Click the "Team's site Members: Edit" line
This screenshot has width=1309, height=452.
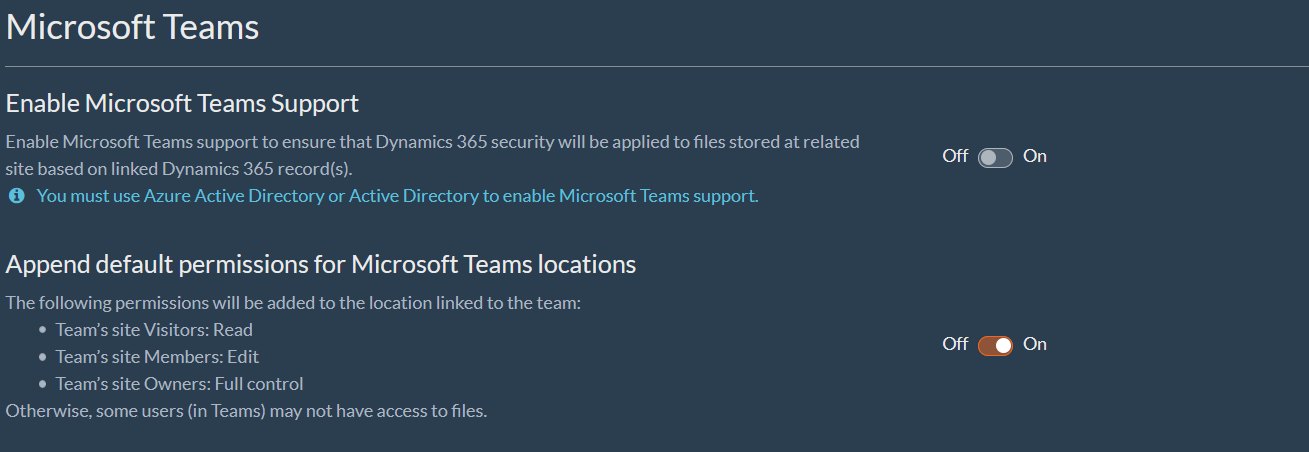coord(157,357)
